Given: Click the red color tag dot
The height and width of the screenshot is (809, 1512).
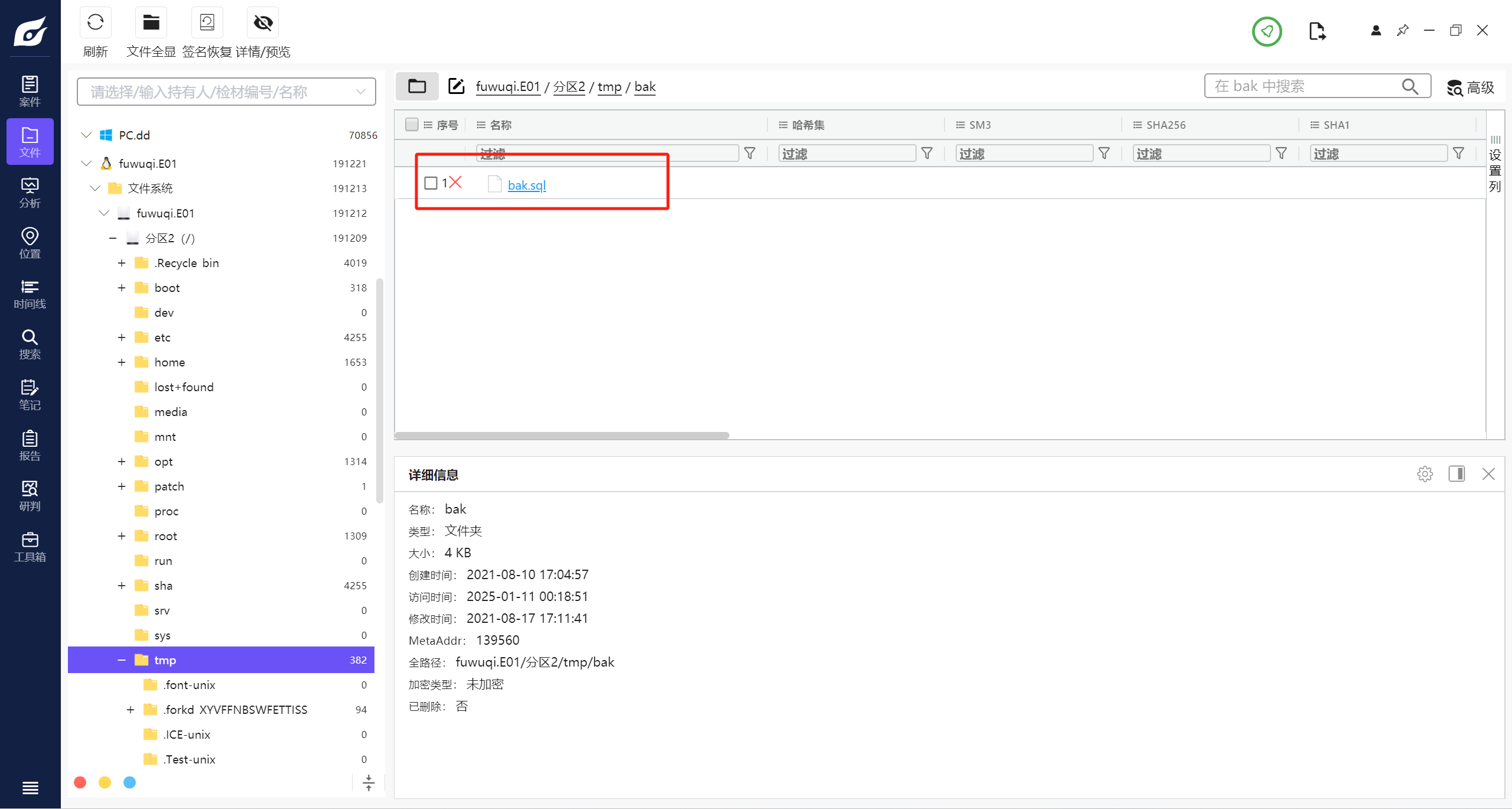Looking at the screenshot, I should [x=80, y=782].
